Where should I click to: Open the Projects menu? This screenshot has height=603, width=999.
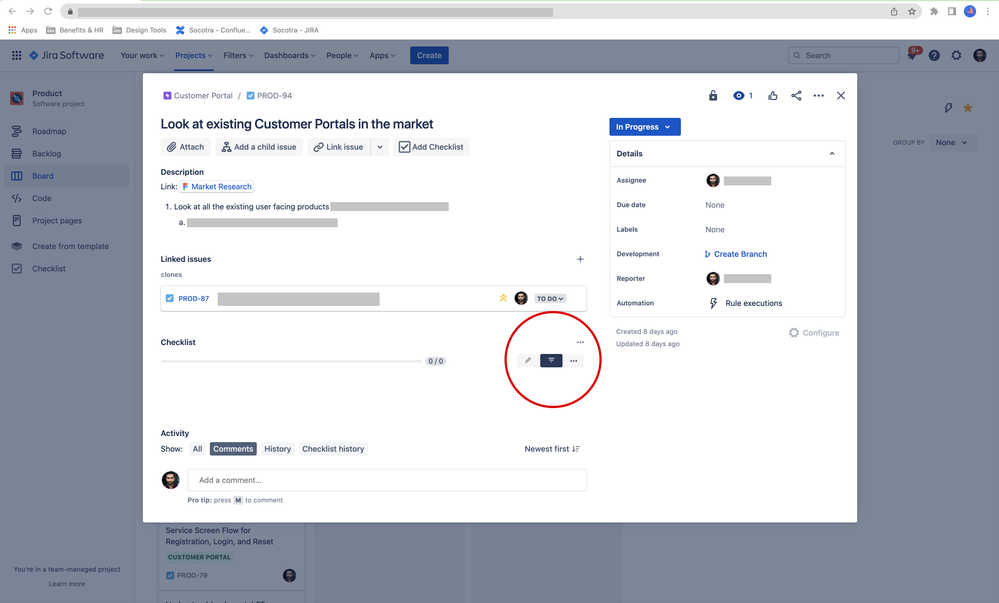pos(194,55)
